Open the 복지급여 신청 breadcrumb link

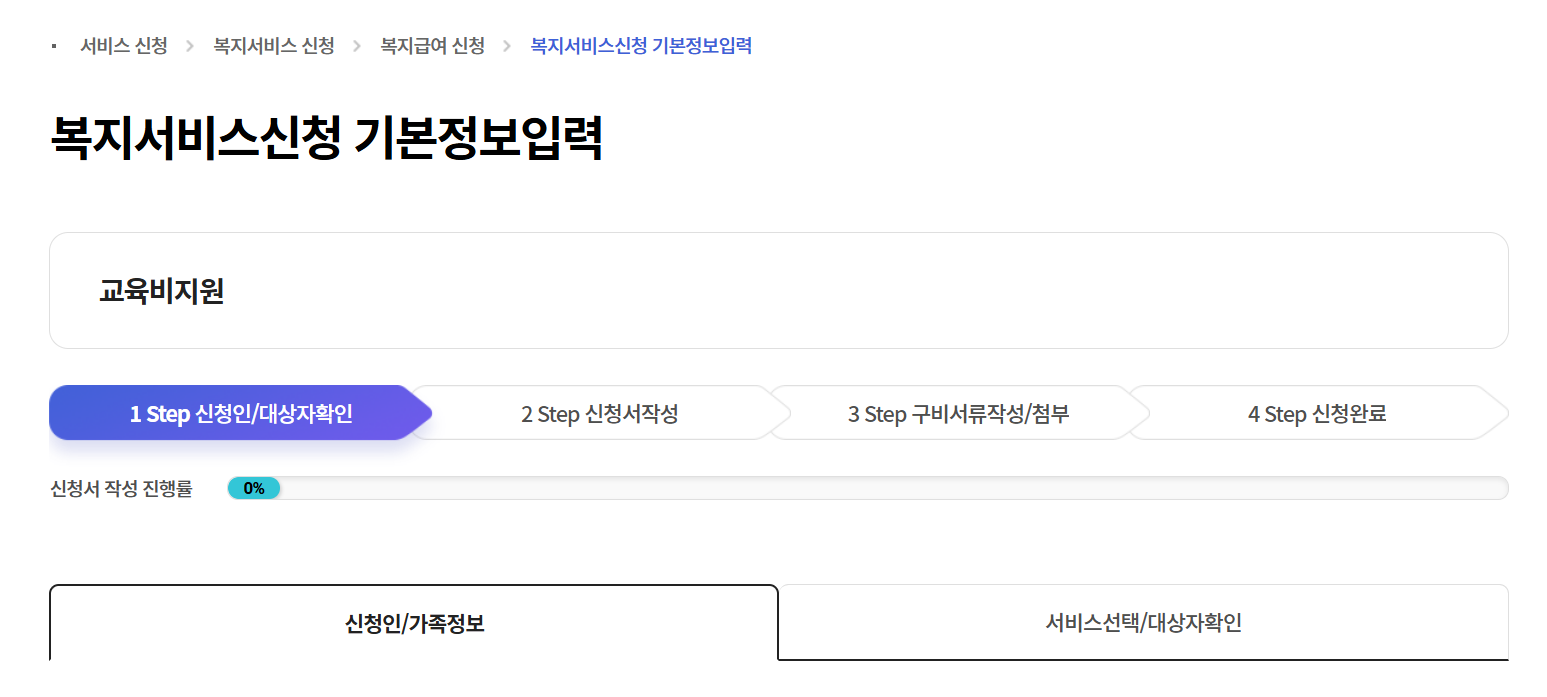click(x=432, y=46)
